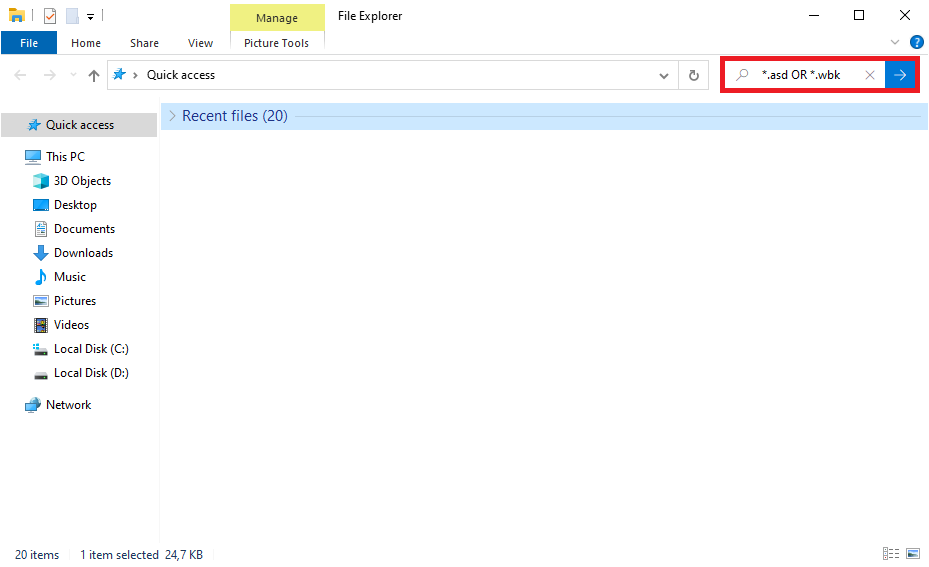Clear the search box text

point(870,75)
